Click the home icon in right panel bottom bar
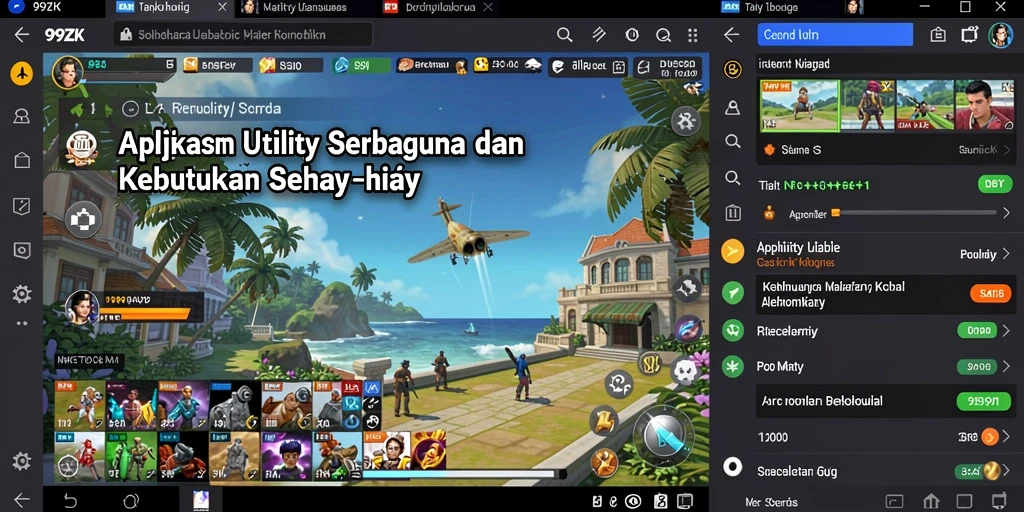1024x512 pixels. (x=931, y=502)
